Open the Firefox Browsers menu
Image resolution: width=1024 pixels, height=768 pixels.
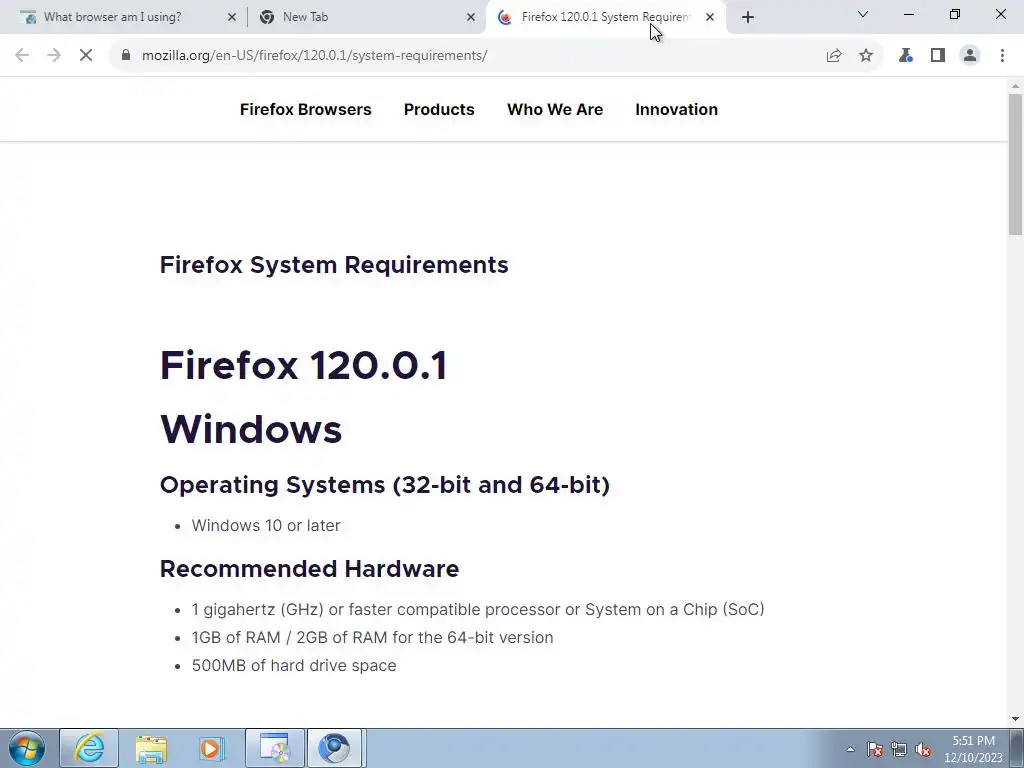click(x=306, y=110)
